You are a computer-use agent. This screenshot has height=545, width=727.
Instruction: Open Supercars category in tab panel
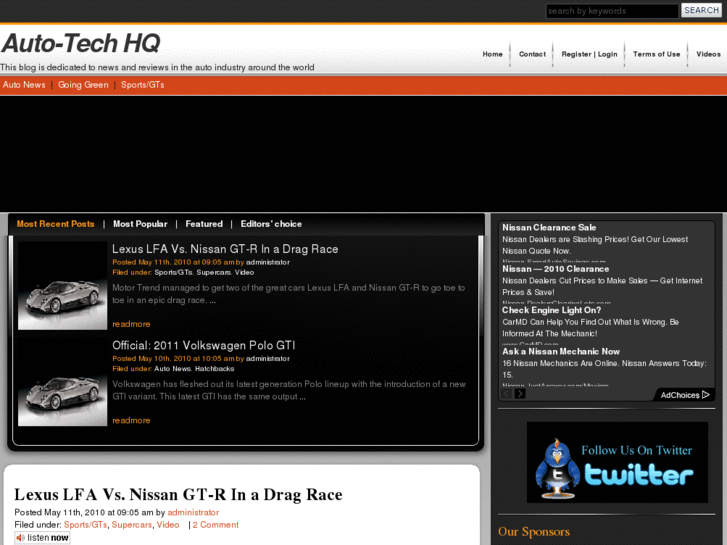[x=213, y=272]
